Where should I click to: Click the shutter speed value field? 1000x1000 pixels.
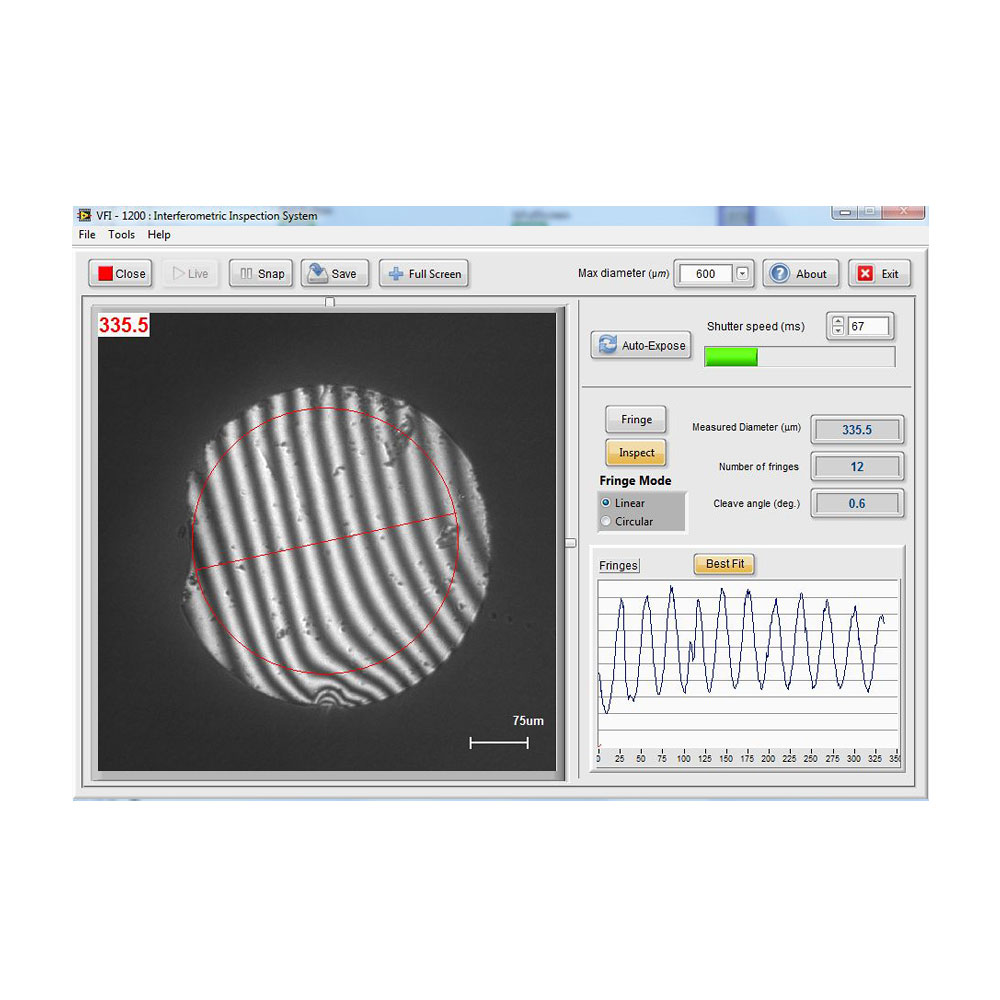pyautogui.click(x=868, y=326)
